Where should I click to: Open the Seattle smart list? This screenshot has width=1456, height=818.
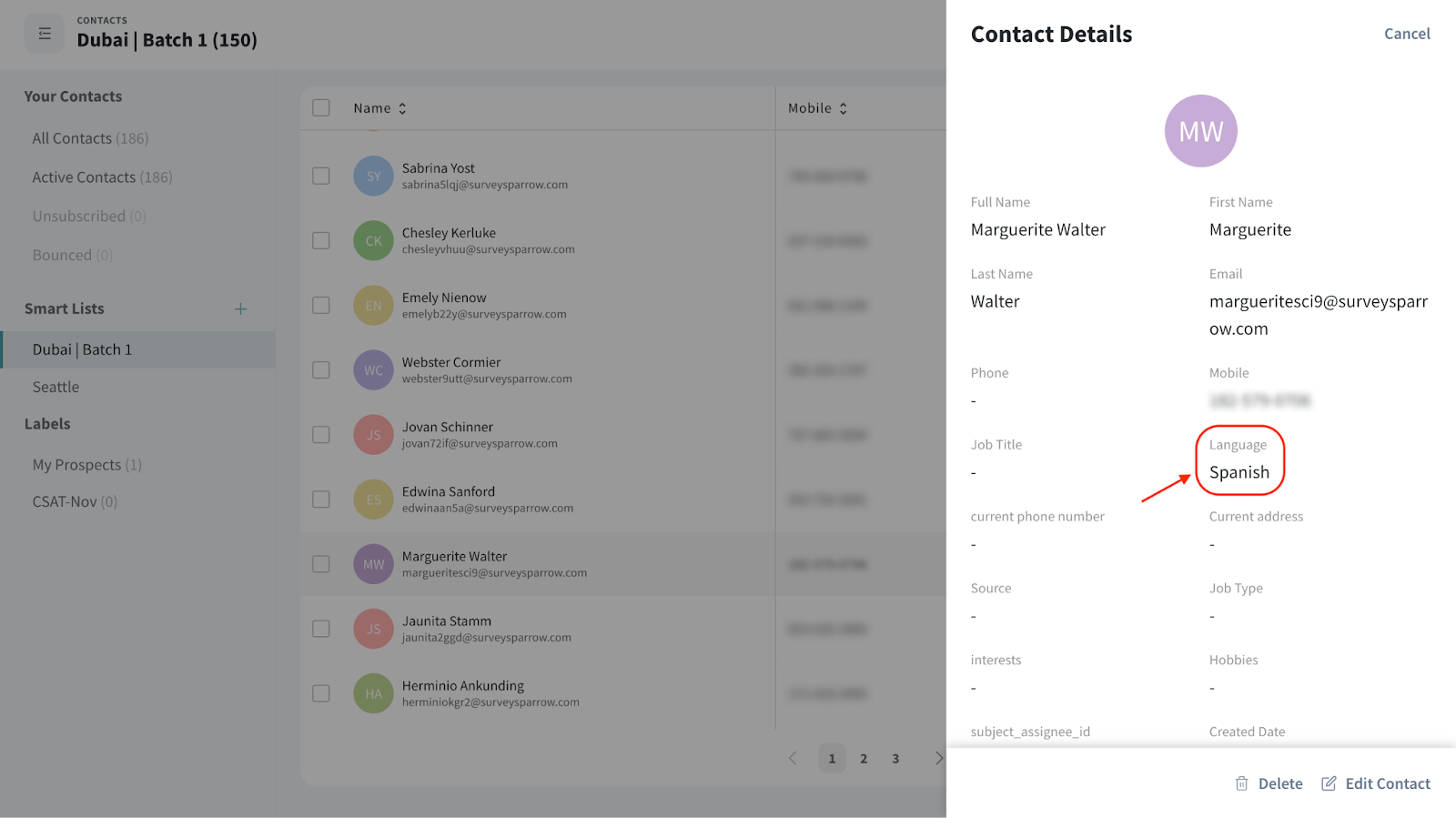click(x=56, y=387)
